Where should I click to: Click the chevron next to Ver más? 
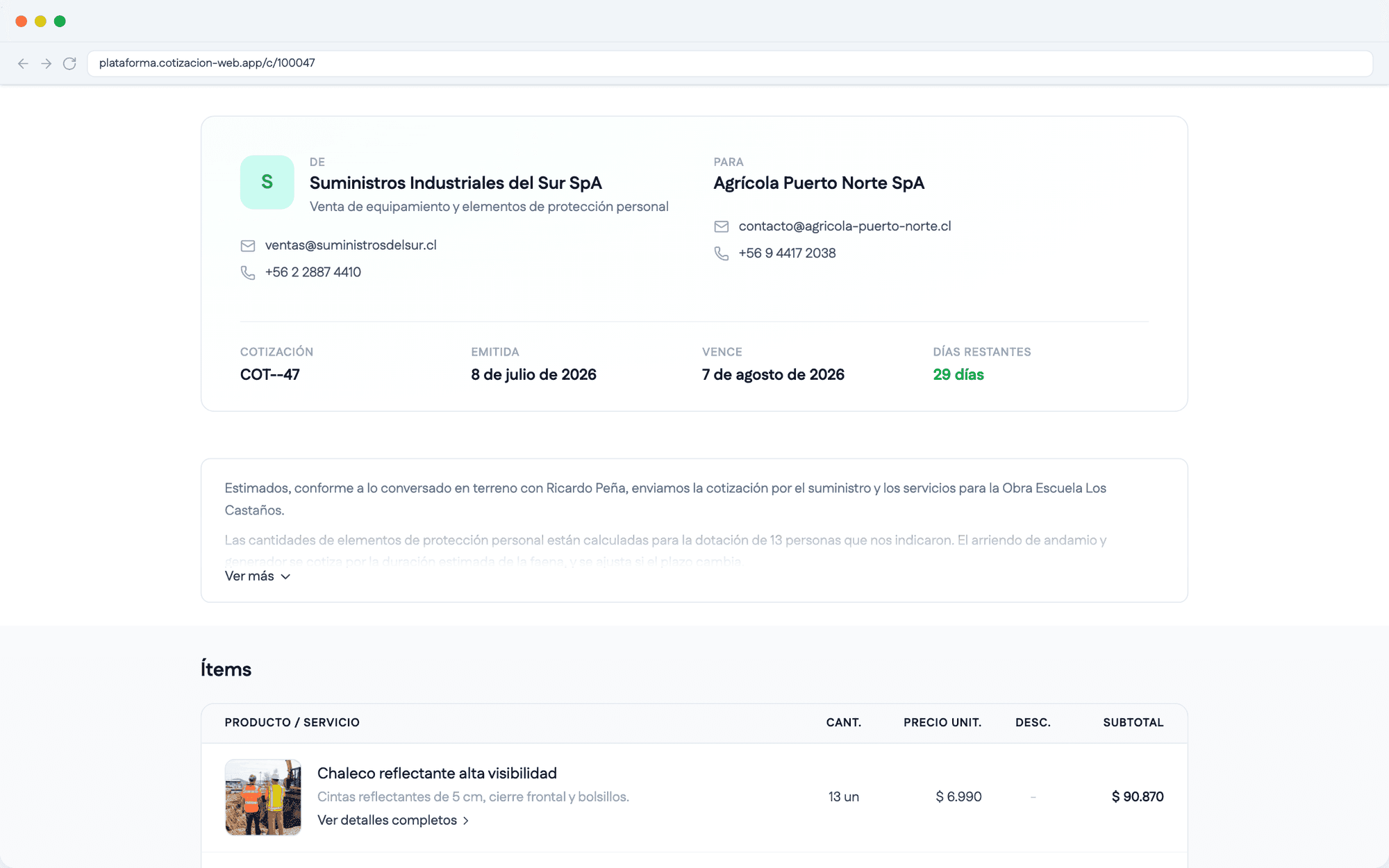(285, 577)
